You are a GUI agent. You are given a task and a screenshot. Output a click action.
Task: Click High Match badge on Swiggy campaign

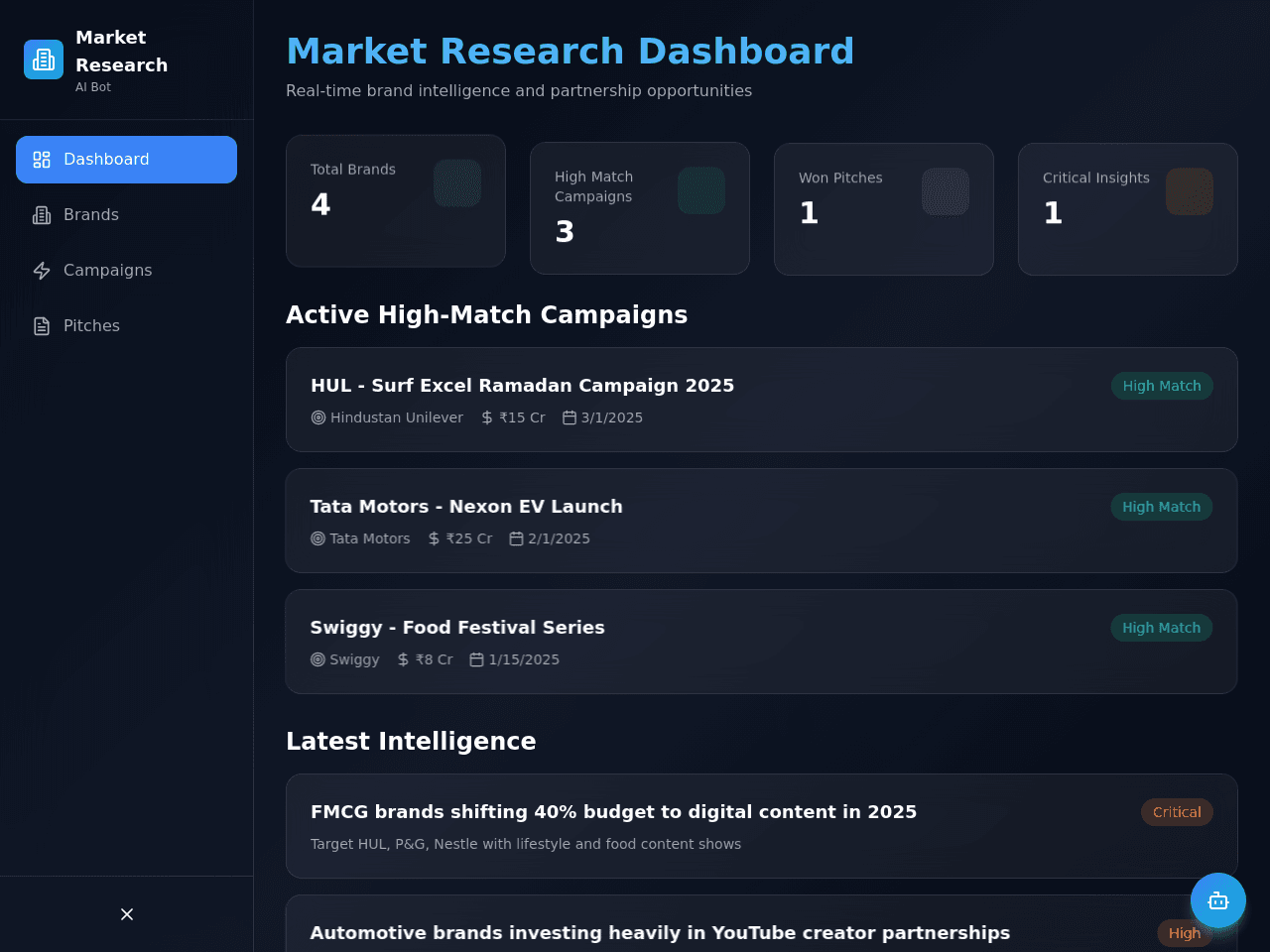coord(1162,628)
